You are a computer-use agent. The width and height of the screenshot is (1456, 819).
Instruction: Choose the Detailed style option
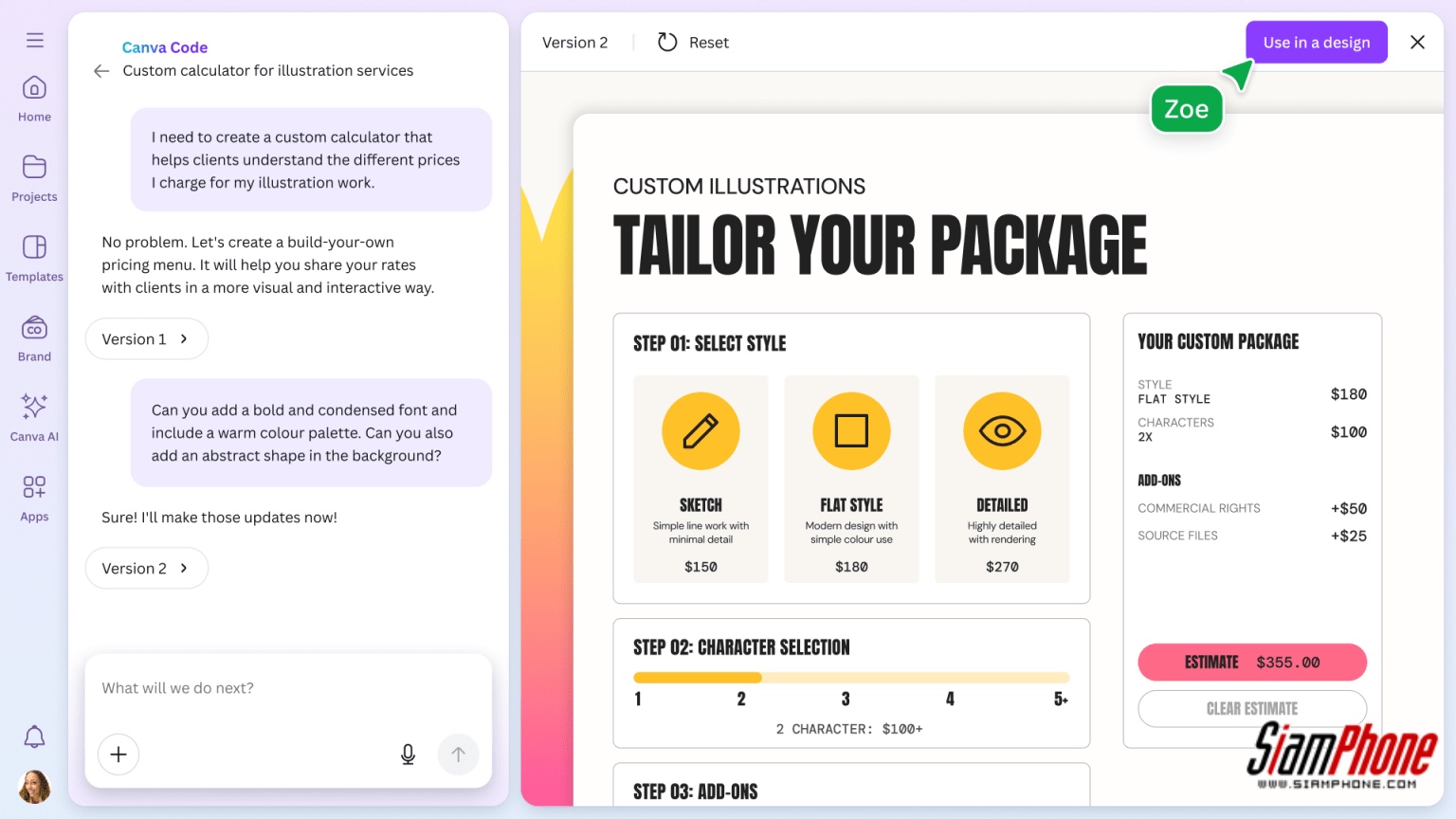[x=1002, y=479]
